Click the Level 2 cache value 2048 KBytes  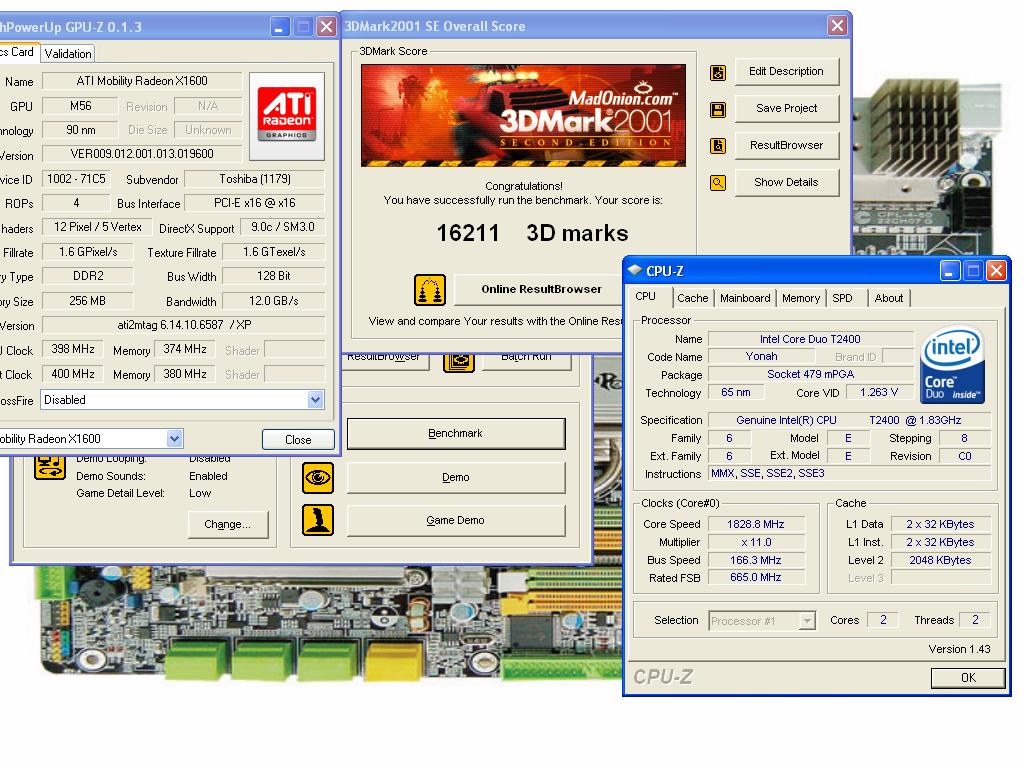tap(940, 560)
